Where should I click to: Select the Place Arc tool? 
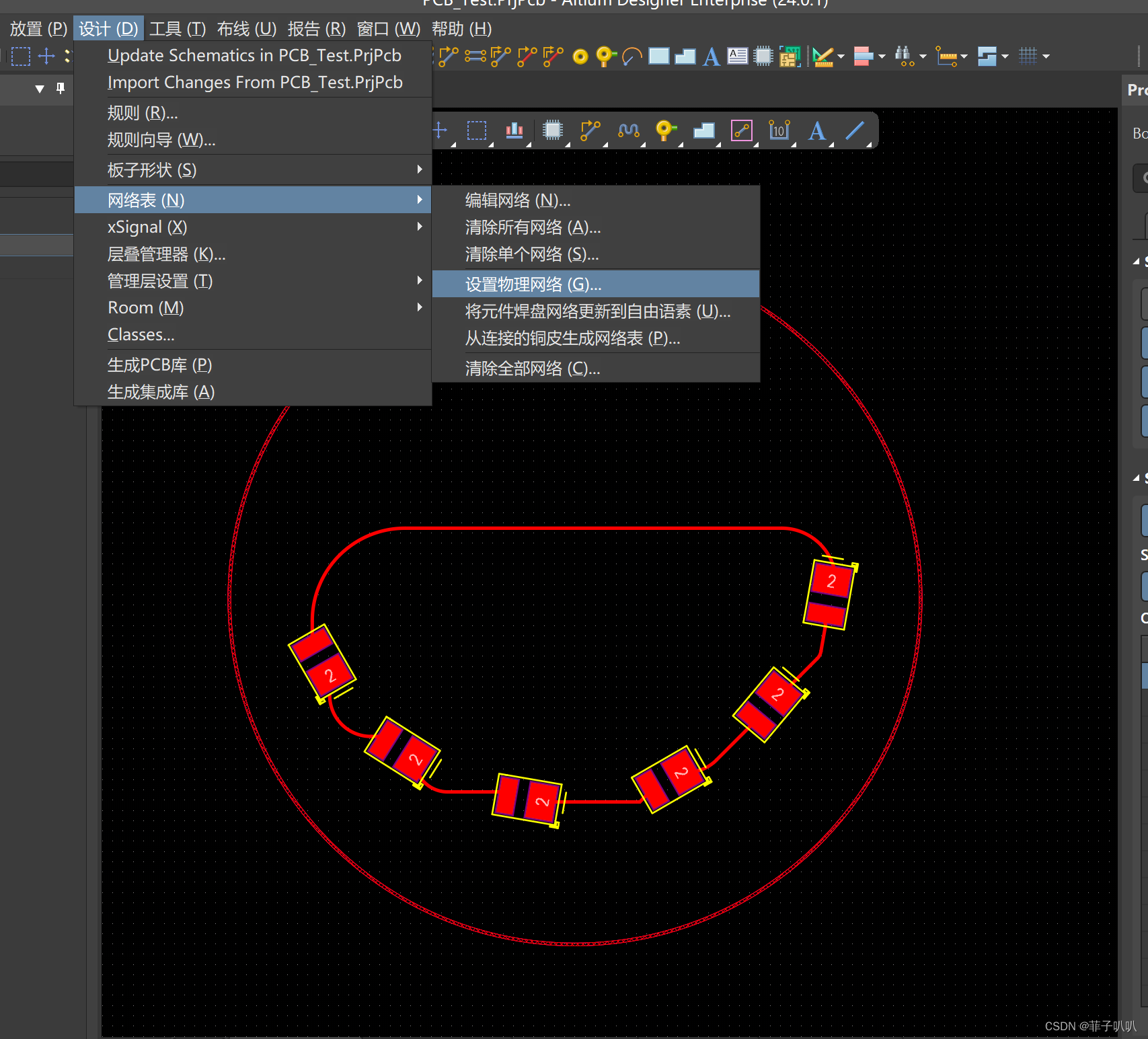click(x=632, y=56)
